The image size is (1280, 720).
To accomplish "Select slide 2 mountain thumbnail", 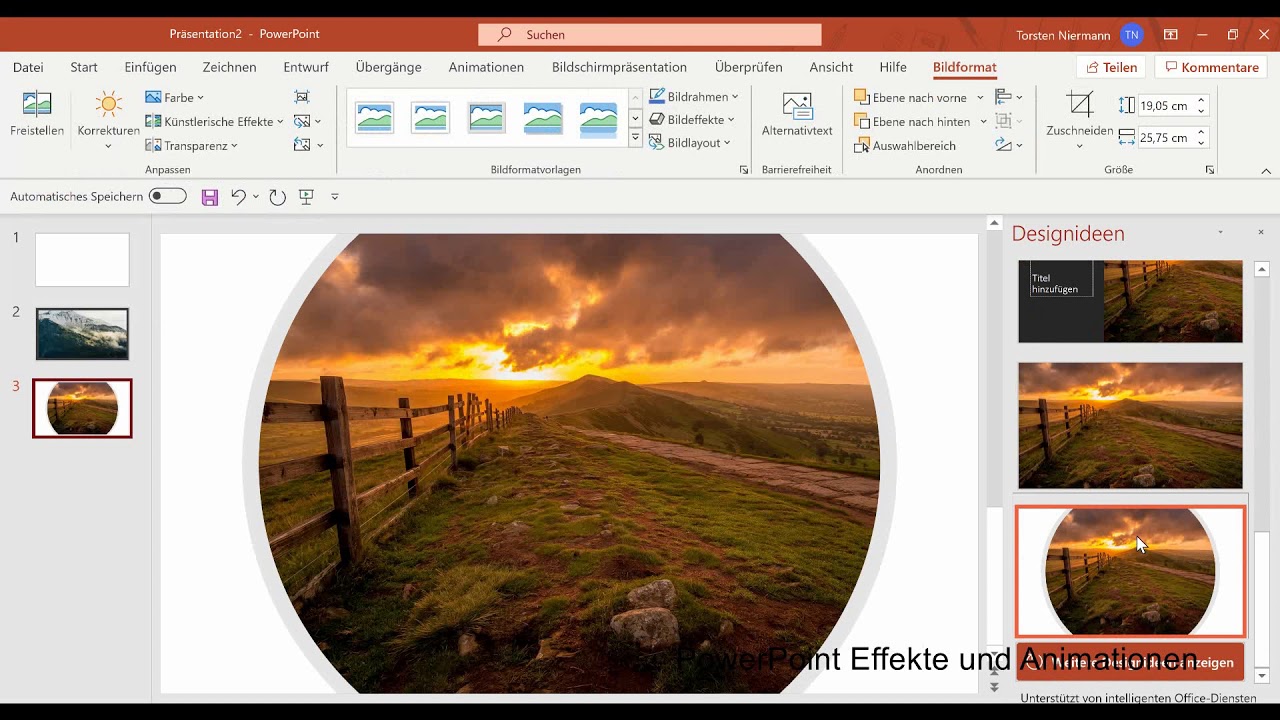I will click(82, 334).
